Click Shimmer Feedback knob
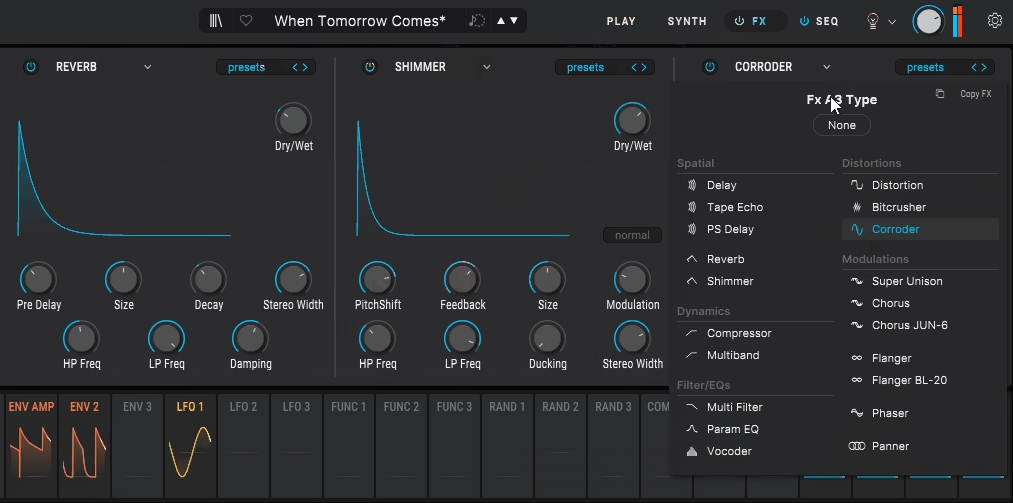This screenshot has height=503, width=1013. [x=463, y=280]
